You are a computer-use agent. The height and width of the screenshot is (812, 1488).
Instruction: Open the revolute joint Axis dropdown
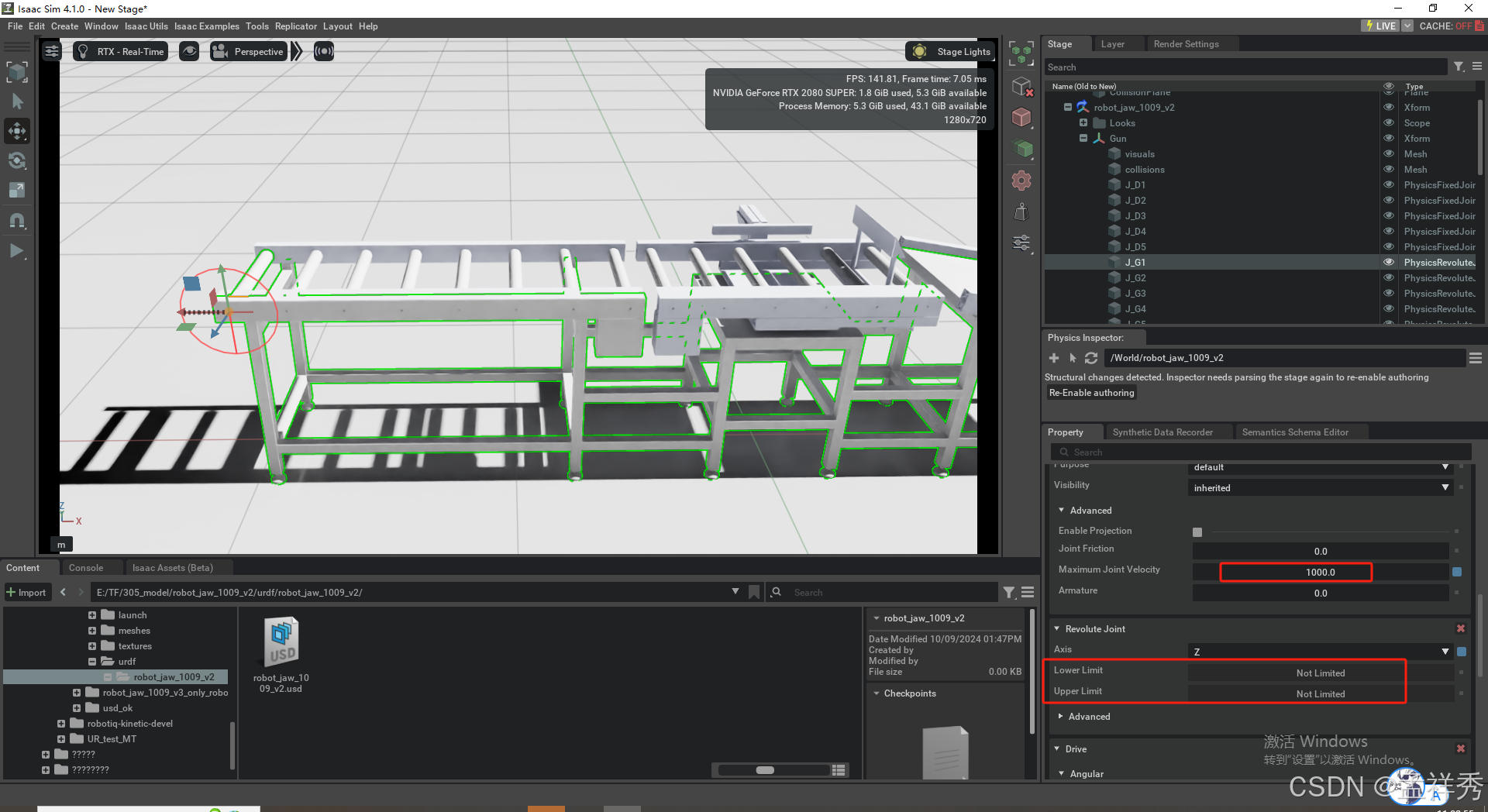[x=1321, y=652]
